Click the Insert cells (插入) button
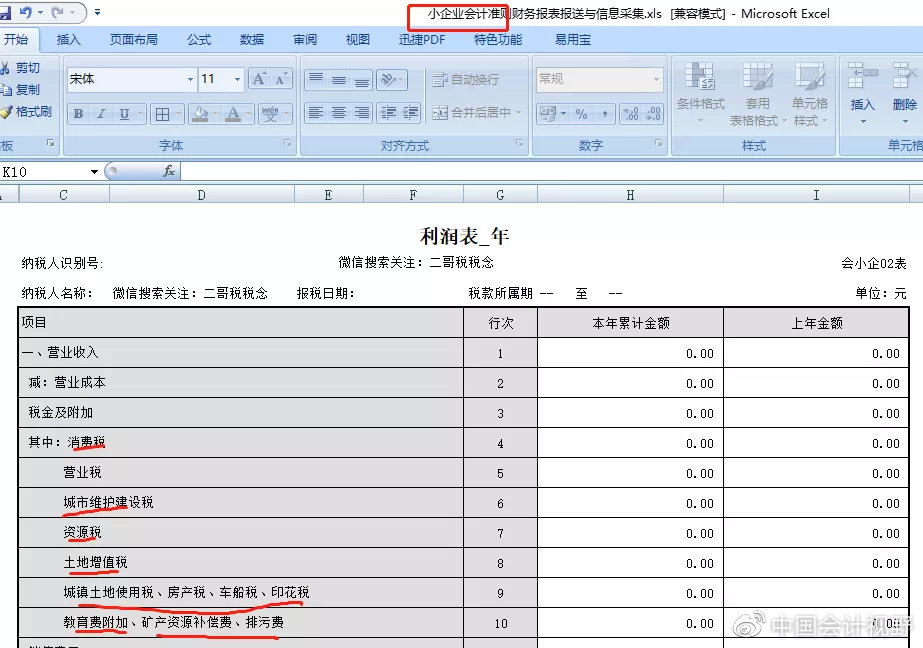Image resolution: width=923 pixels, height=648 pixels. pos(862,94)
